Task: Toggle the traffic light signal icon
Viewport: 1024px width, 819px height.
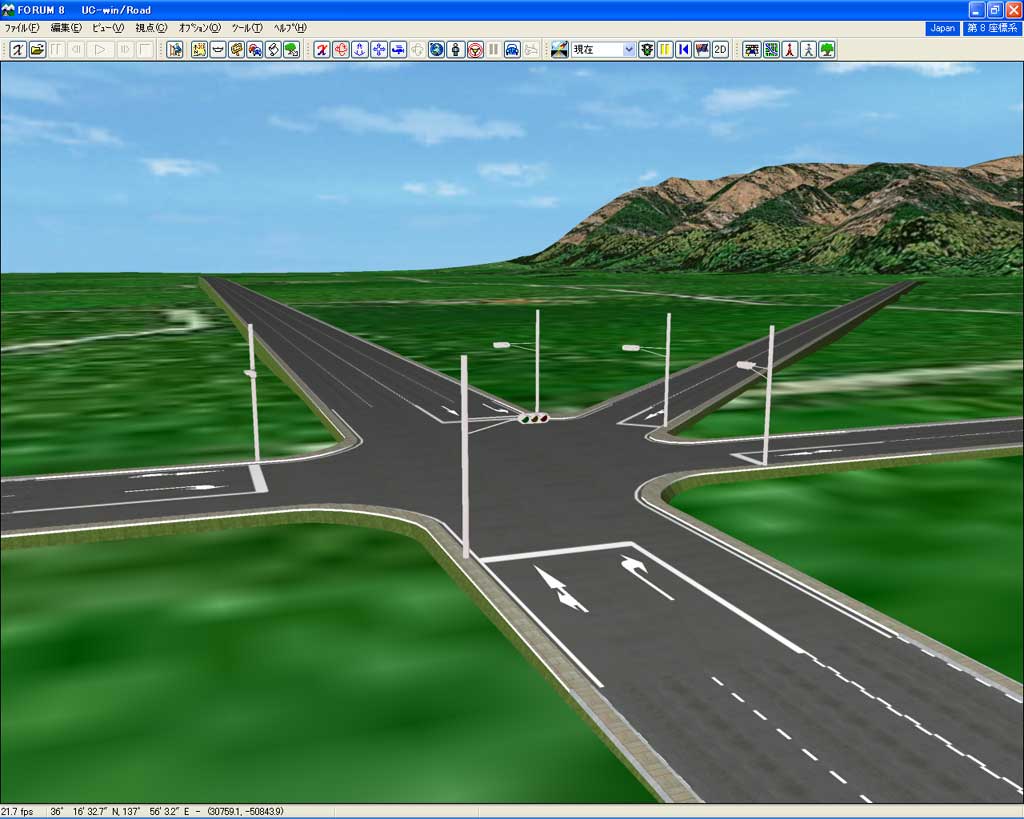Action: click(647, 50)
